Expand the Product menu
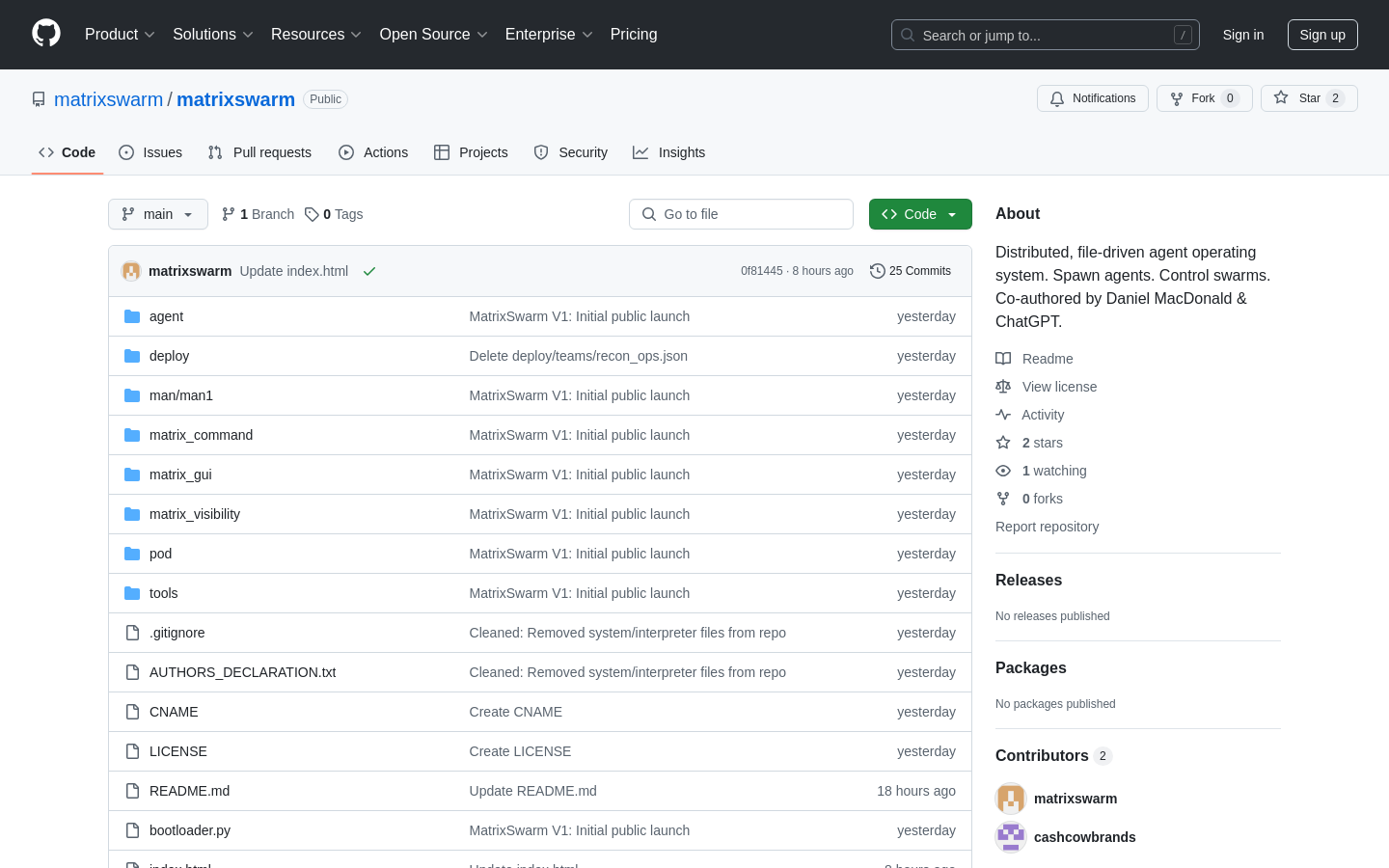 (120, 34)
